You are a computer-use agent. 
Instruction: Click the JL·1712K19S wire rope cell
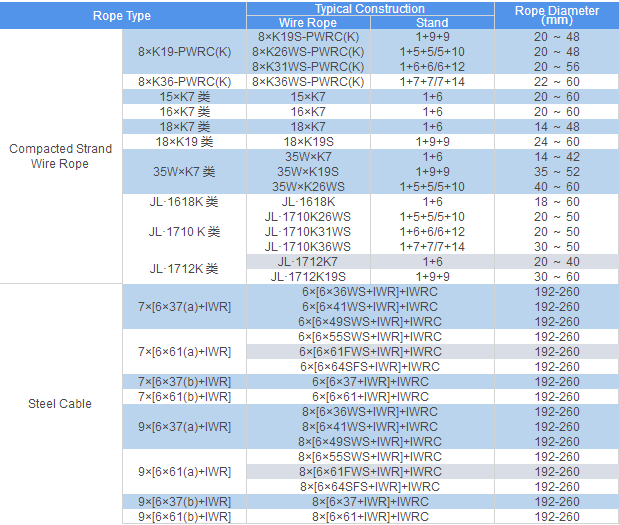pos(308,277)
